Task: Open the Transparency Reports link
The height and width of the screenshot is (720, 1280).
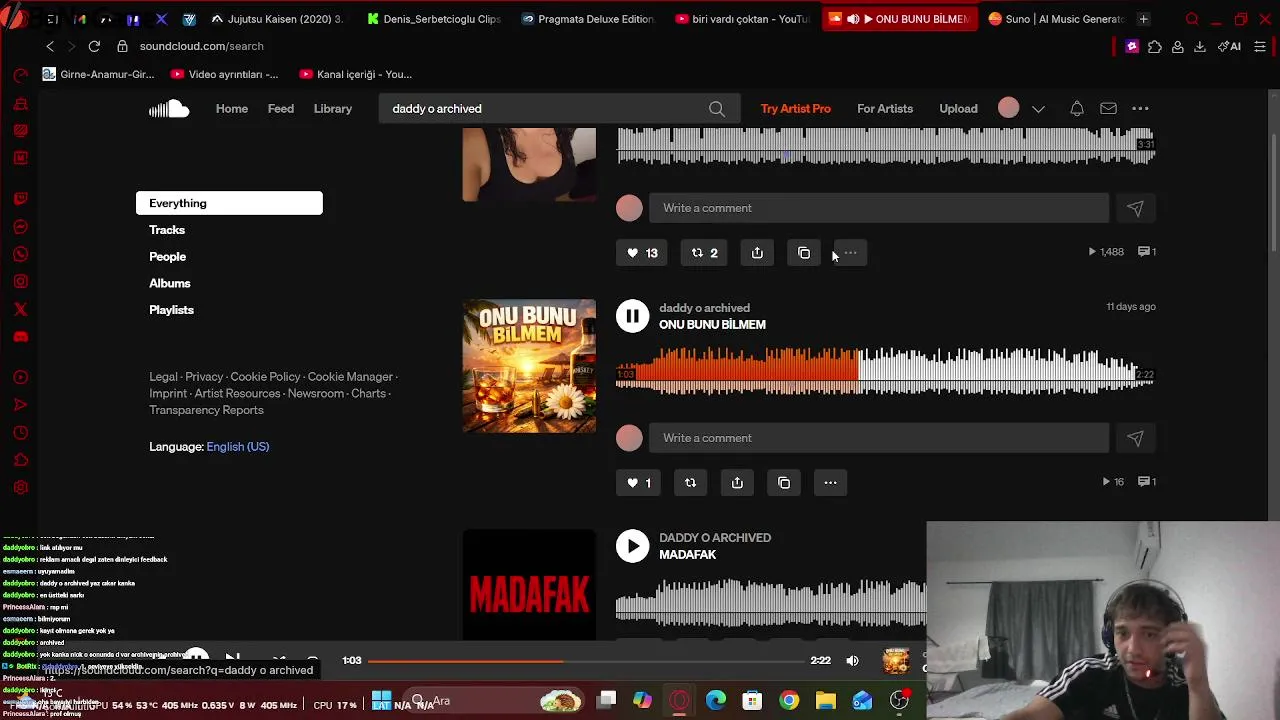Action: coord(207,410)
